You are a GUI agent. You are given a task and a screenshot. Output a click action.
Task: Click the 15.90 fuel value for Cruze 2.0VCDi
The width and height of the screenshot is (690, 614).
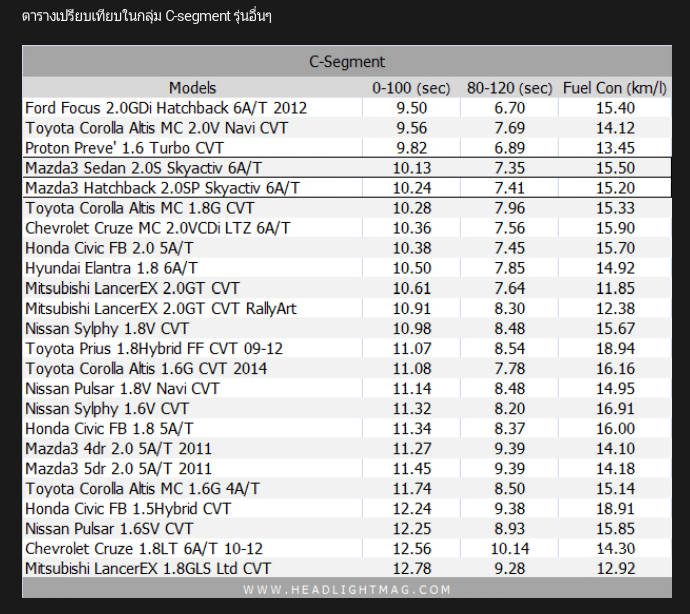tap(615, 228)
